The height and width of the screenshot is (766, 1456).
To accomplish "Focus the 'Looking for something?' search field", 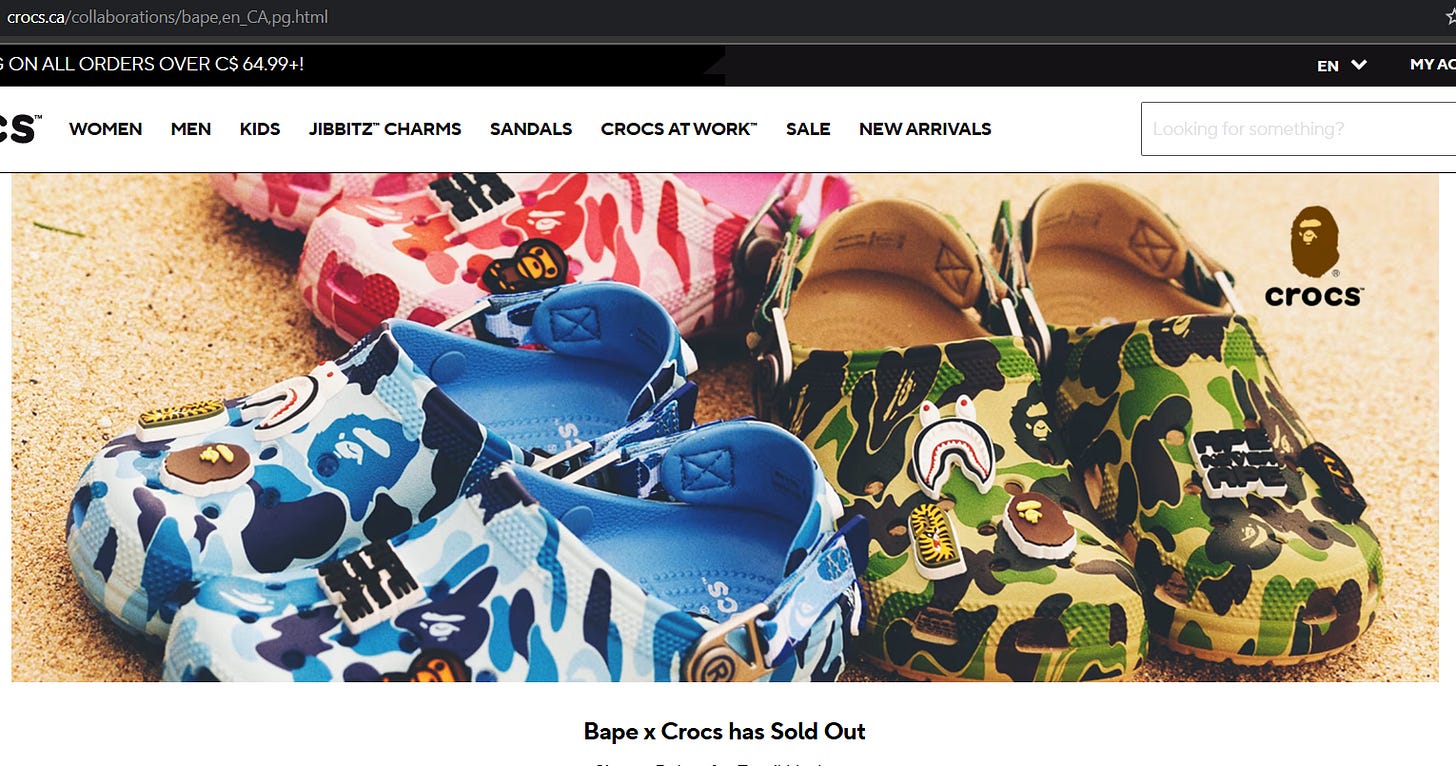I will 1298,129.
